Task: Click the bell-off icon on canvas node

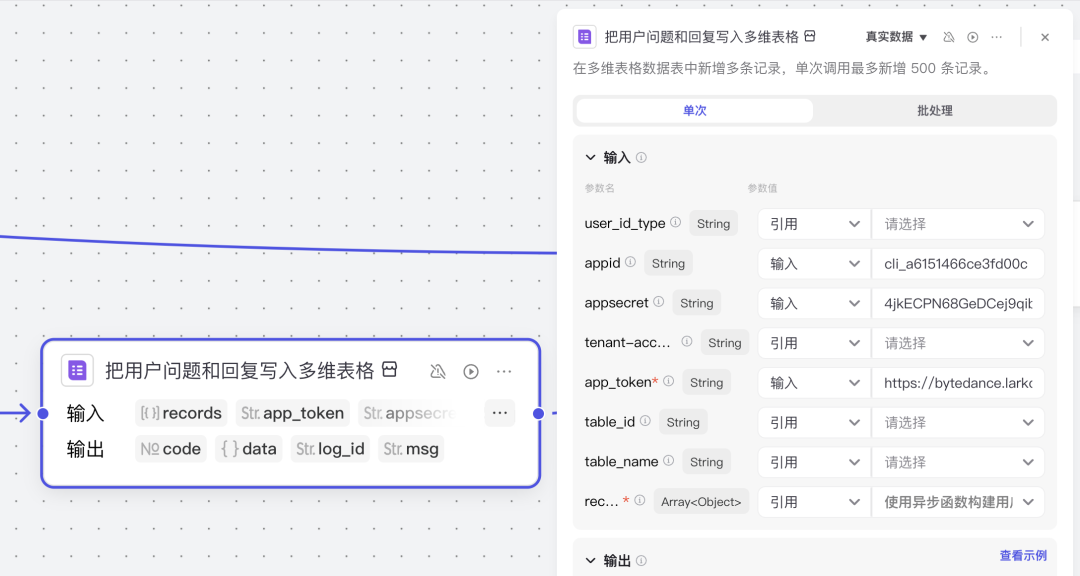Action: coord(437,372)
